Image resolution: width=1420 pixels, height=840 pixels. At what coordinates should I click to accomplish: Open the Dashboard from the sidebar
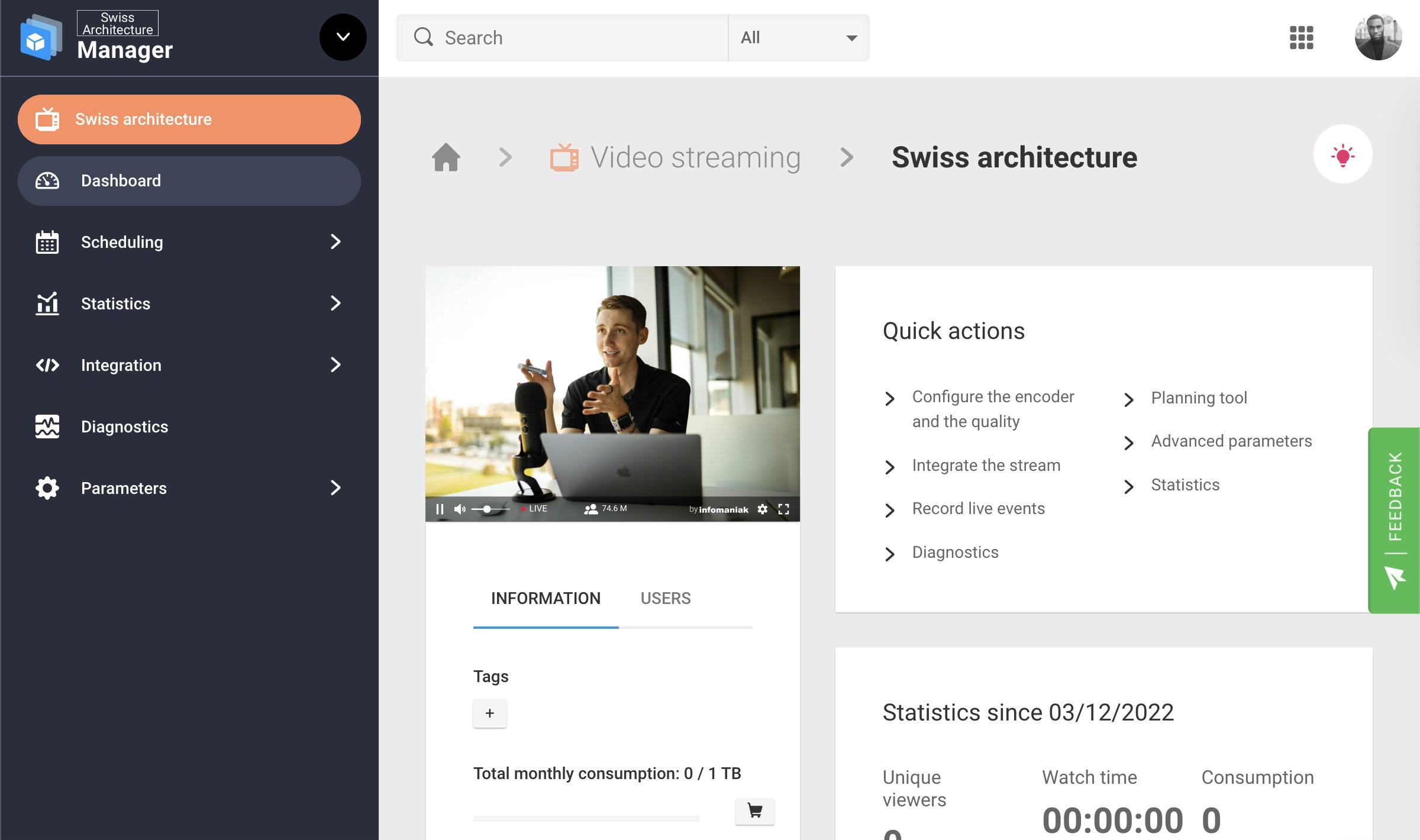[120, 180]
